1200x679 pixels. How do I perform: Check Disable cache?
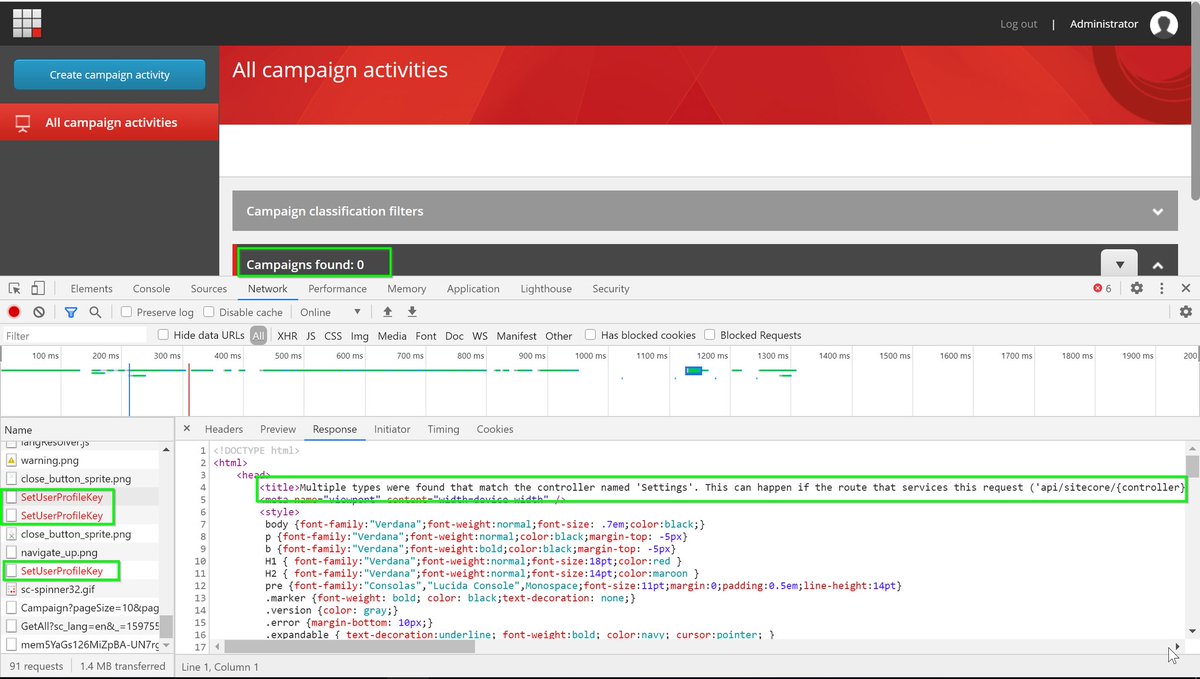pos(210,312)
